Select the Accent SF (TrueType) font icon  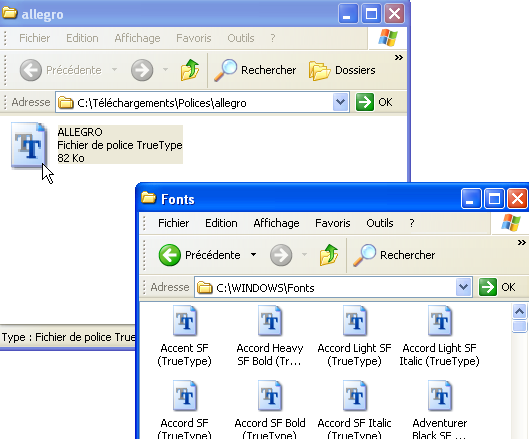[x=185, y=321]
